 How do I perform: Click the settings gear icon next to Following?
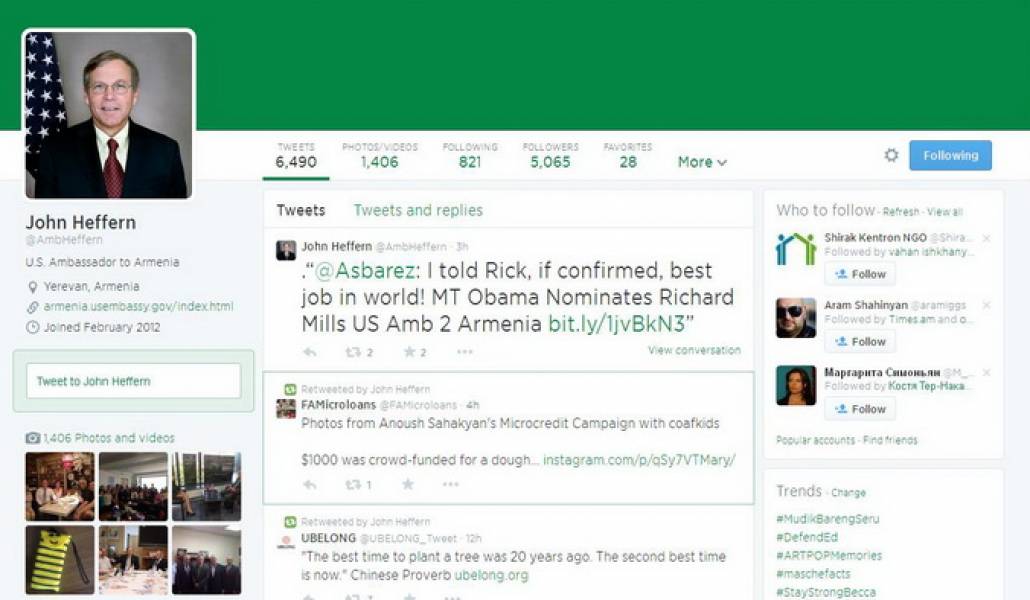[x=891, y=155]
